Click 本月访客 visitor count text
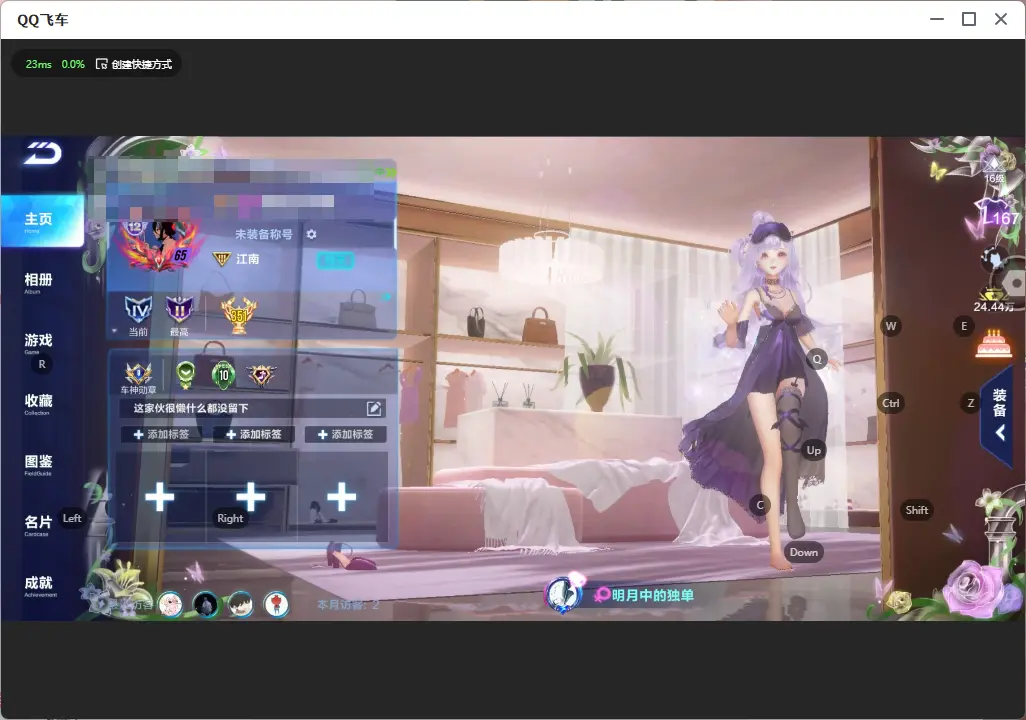The width and height of the screenshot is (1026, 720). coord(348,605)
